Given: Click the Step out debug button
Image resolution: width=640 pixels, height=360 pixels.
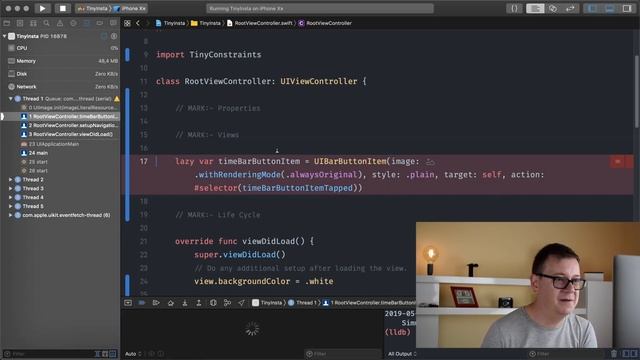Looking at the screenshot, I should [x=199, y=303].
